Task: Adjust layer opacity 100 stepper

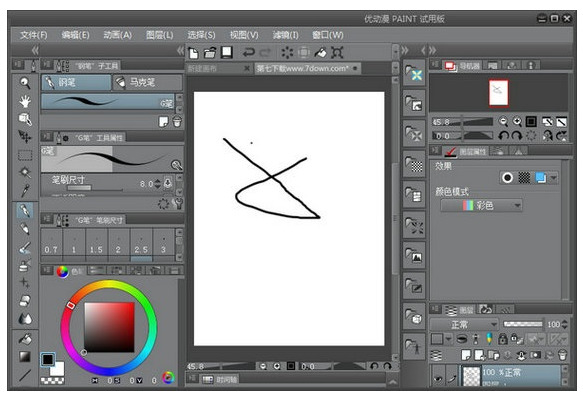Action: (x=564, y=324)
